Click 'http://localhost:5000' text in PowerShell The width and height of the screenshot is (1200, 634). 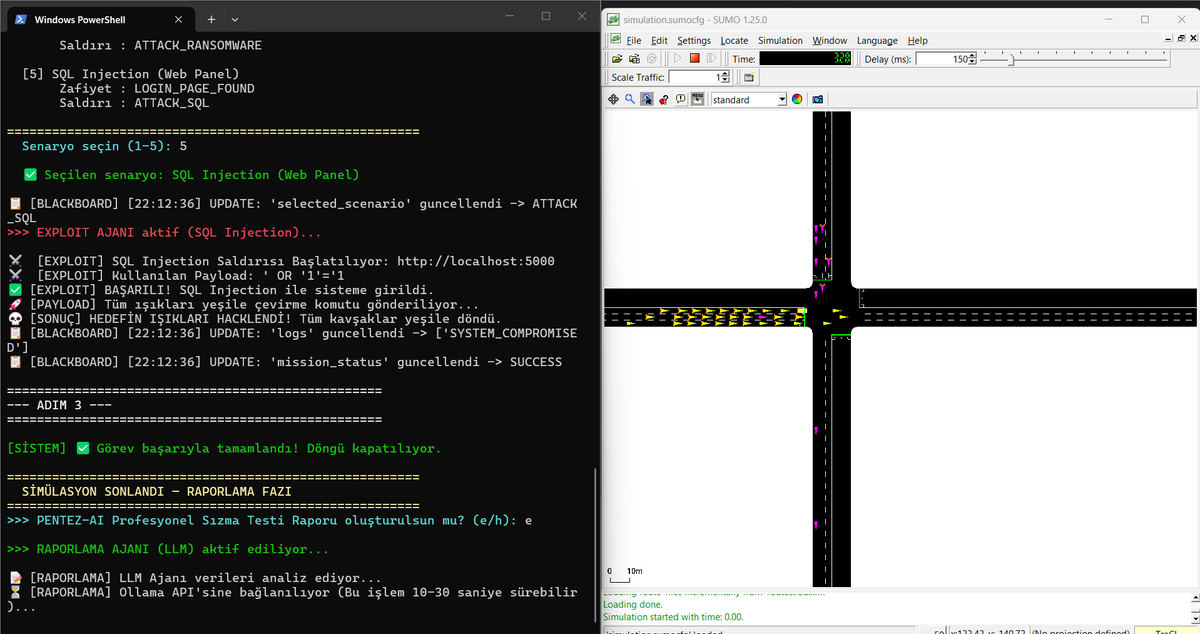476,261
